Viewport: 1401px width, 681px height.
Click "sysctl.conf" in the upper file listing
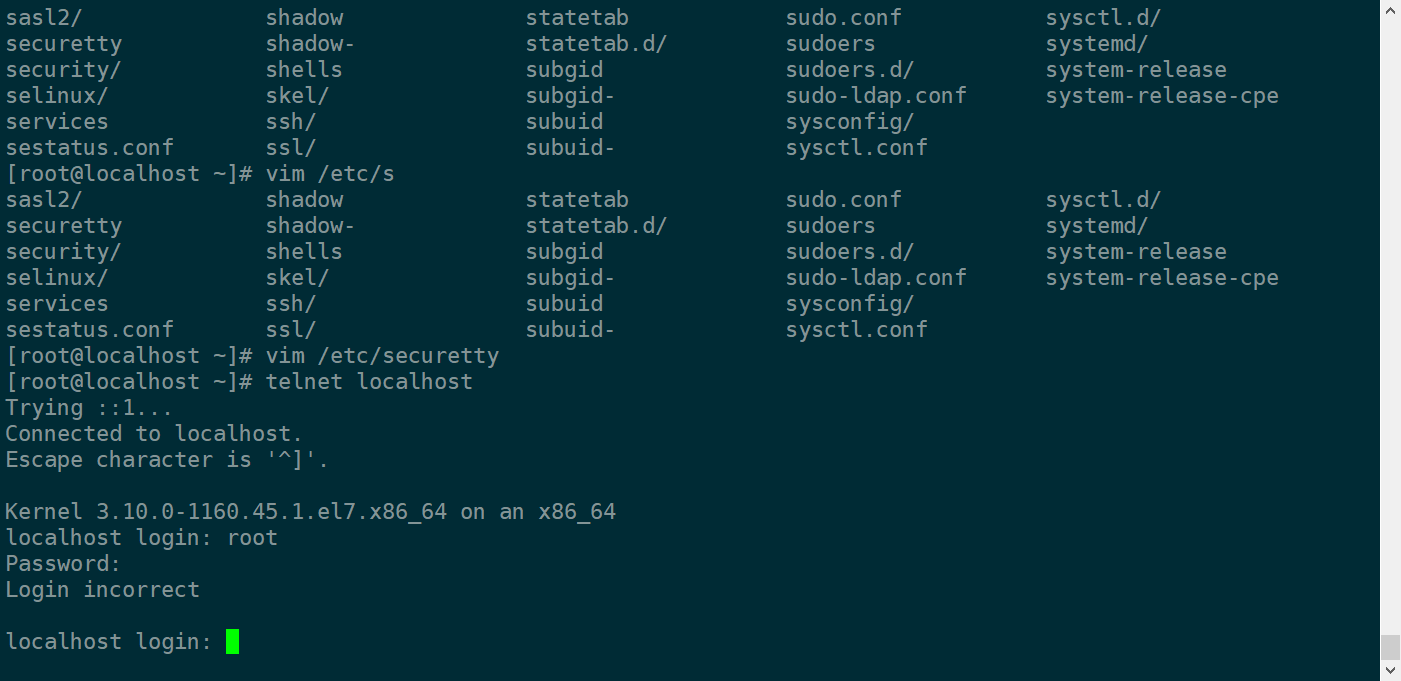click(x=856, y=148)
